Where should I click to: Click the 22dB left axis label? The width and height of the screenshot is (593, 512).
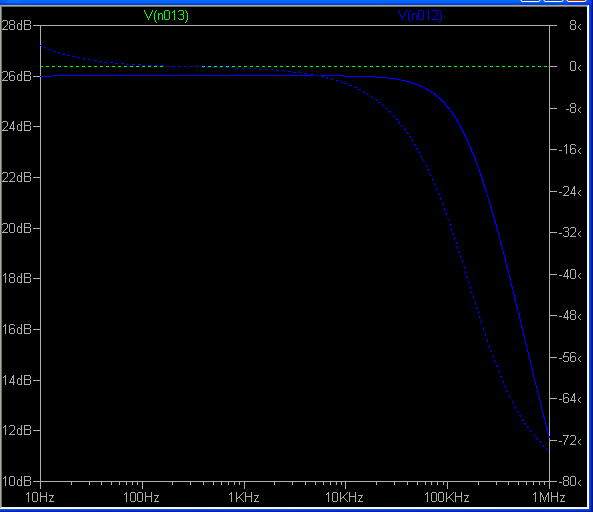click(16, 177)
